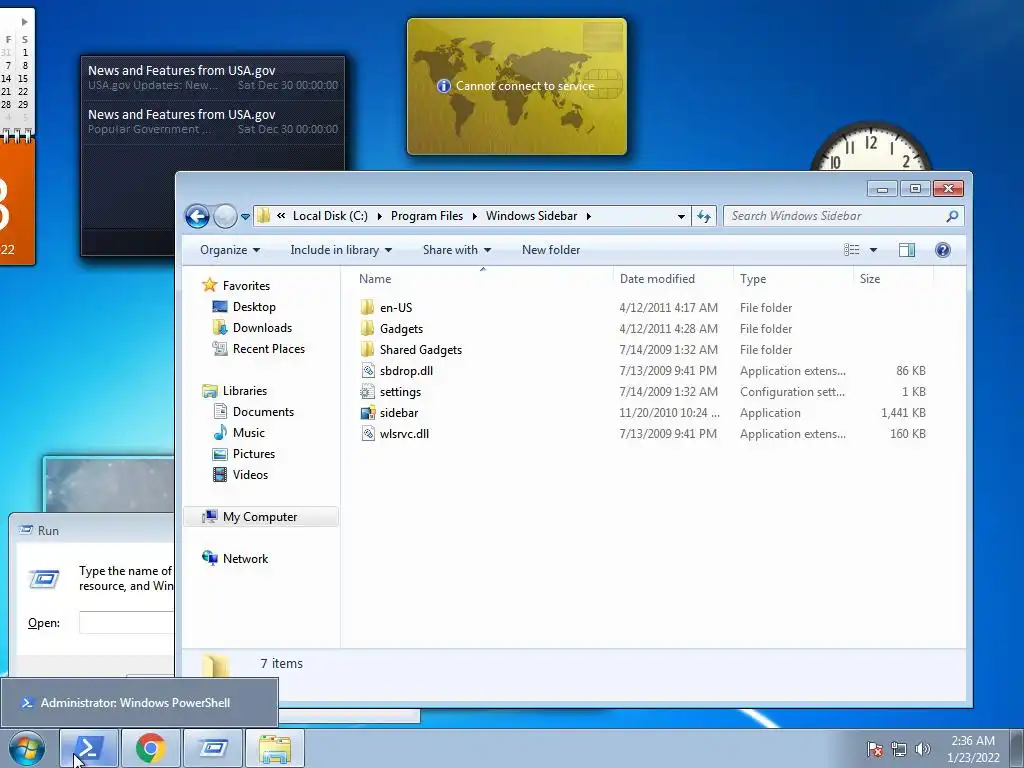Screen dimensions: 1024x768
Task: Sort files by the Name column
Action: (x=375, y=279)
